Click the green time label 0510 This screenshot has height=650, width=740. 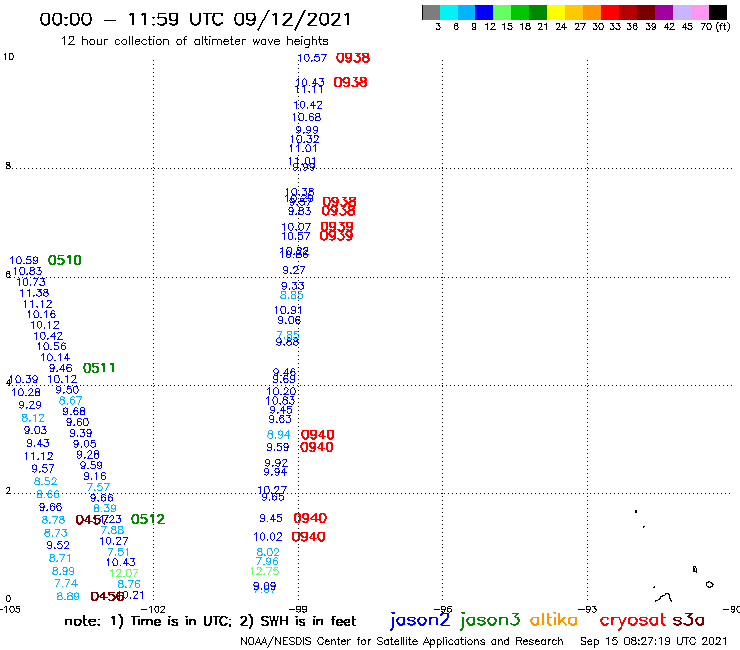point(65,260)
